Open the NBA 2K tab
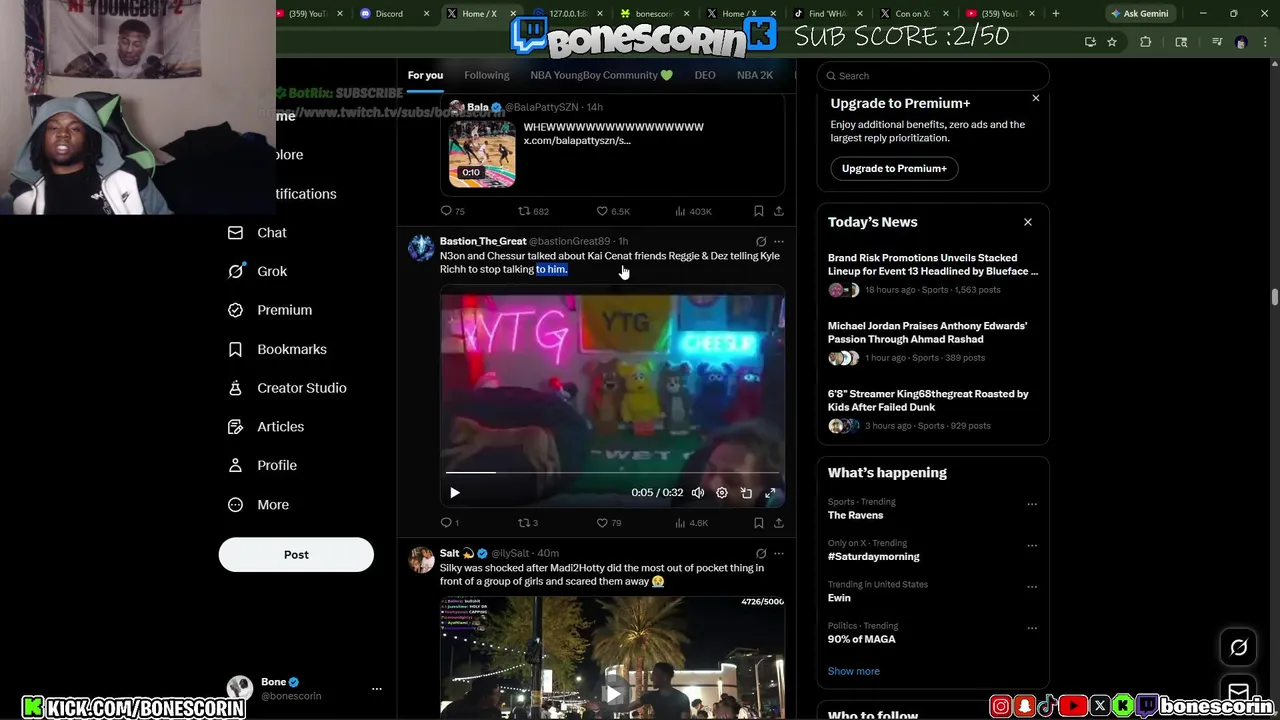 [x=755, y=75]
